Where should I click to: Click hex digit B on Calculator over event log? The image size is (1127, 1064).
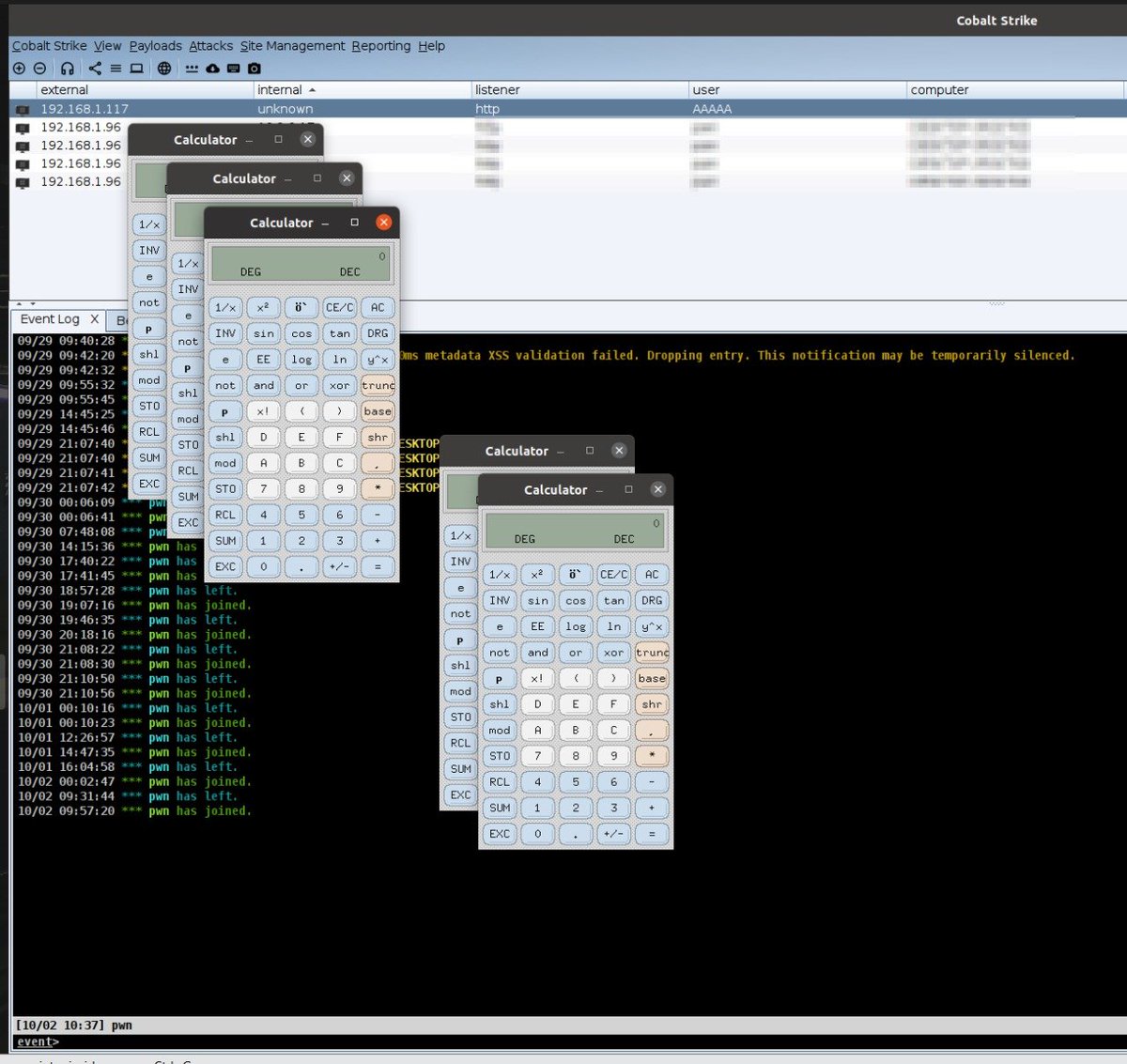coord(576,731)
